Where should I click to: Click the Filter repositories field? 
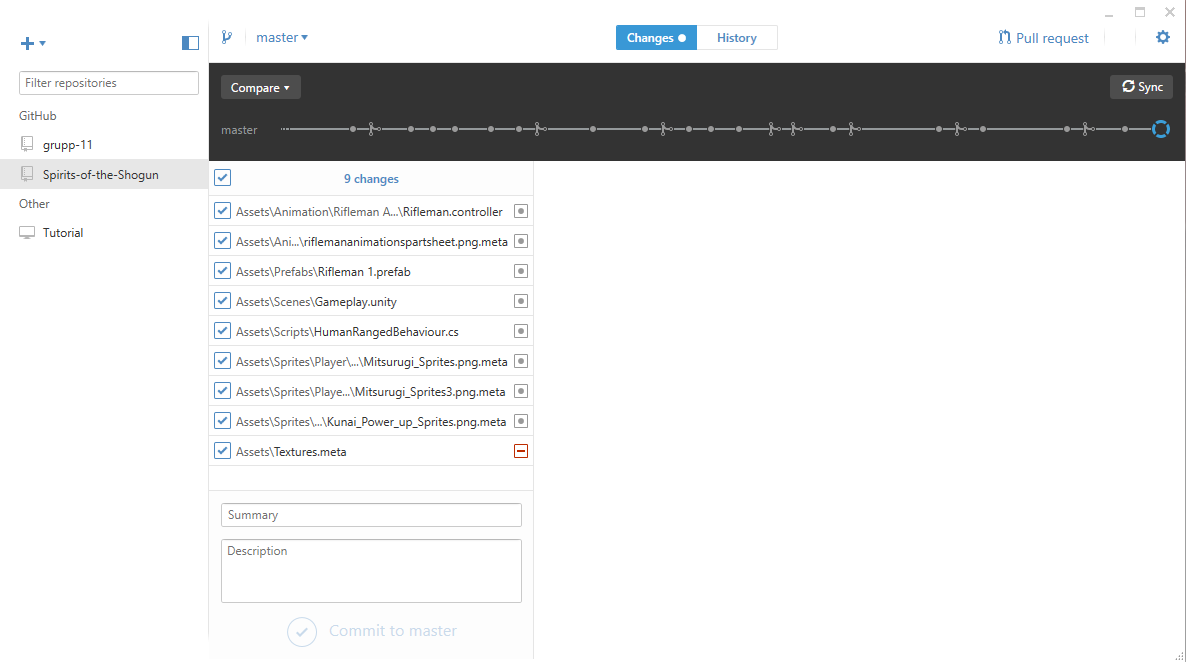coord(108,82)
